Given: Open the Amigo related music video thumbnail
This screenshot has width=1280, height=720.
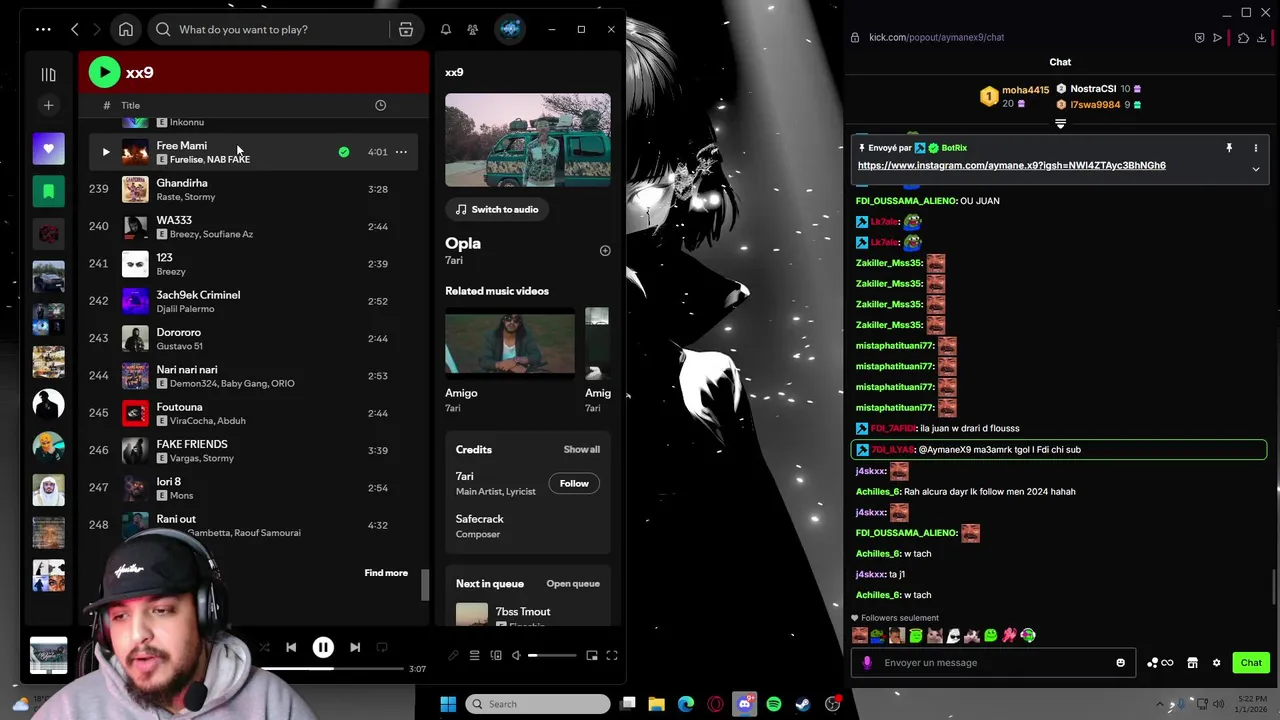Looking at the screenshot, I should click(510, 344).
